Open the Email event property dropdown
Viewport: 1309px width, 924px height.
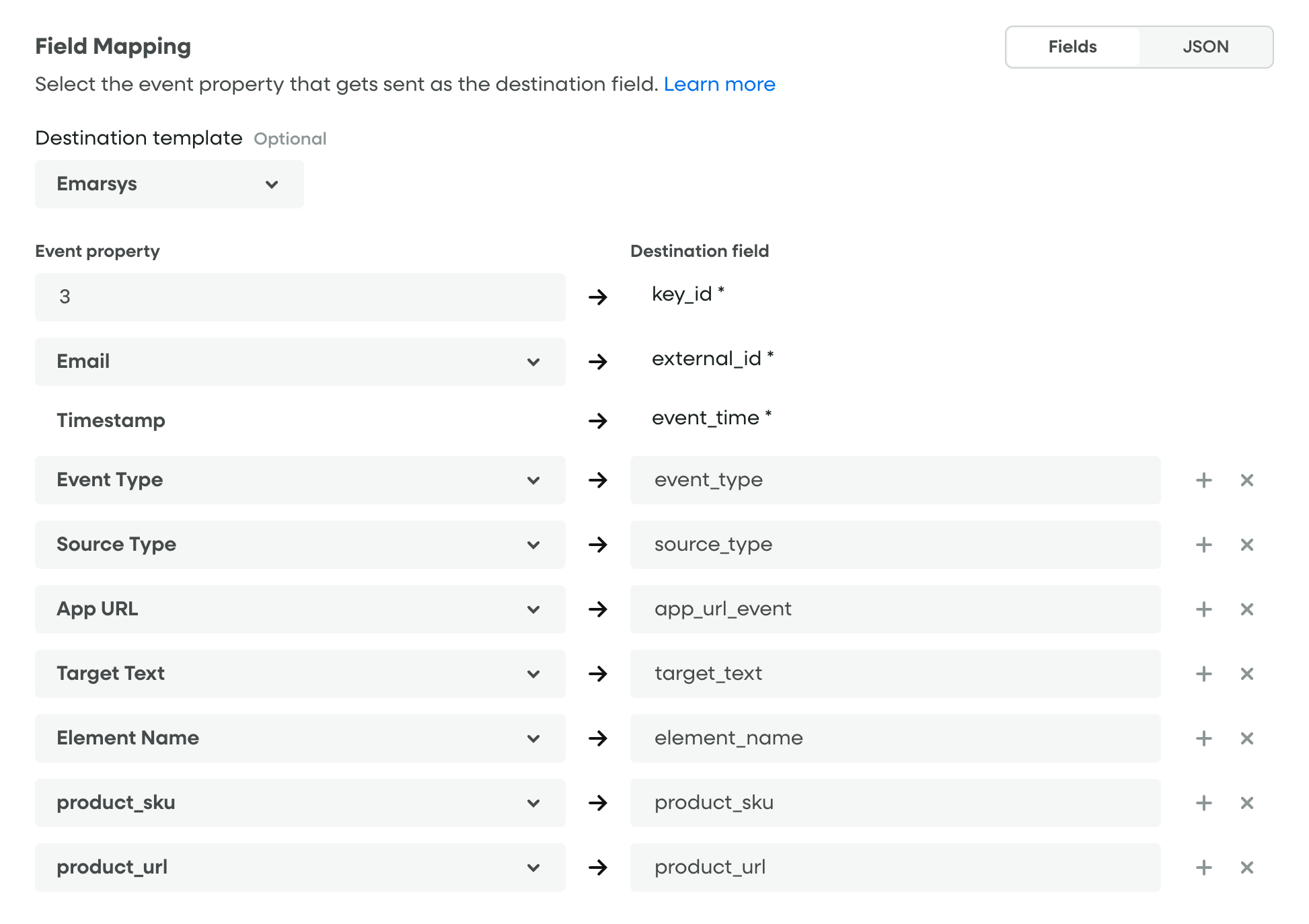click(300, 362)
